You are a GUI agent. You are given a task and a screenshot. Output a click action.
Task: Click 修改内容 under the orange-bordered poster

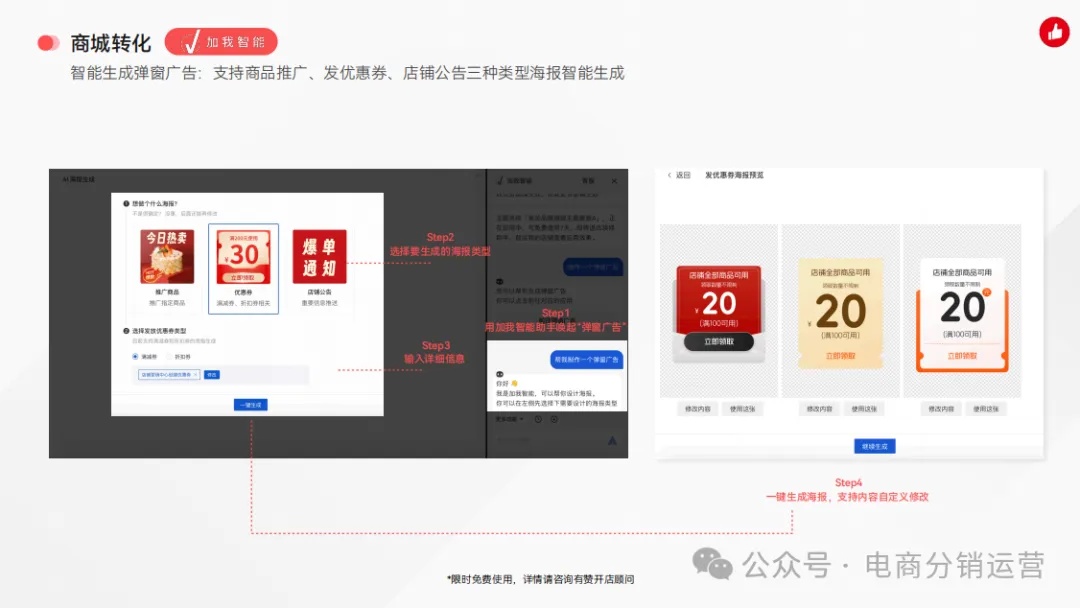(941, 409)
